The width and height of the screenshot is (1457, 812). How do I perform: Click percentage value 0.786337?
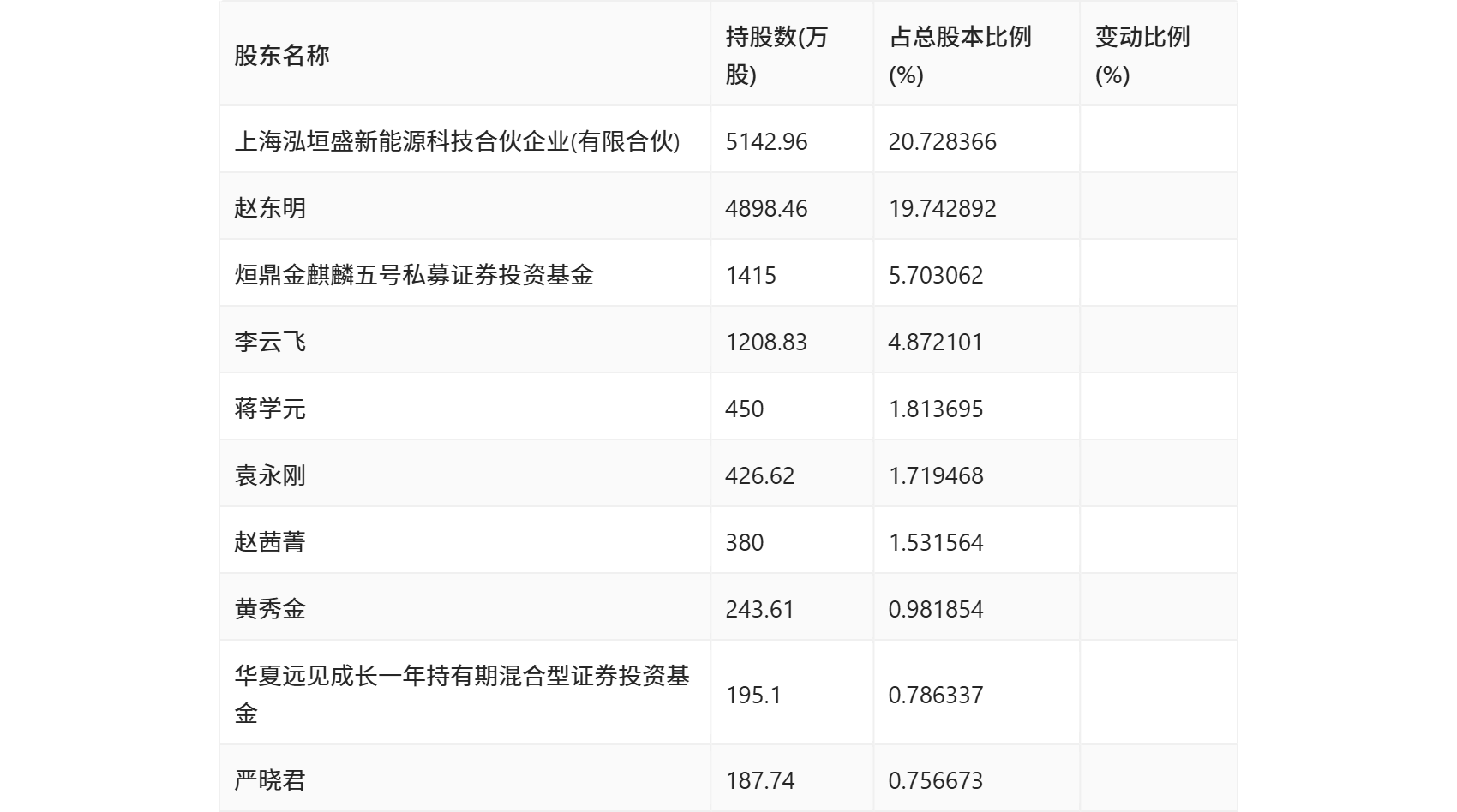pyautogui.click(x=936, y=695)
